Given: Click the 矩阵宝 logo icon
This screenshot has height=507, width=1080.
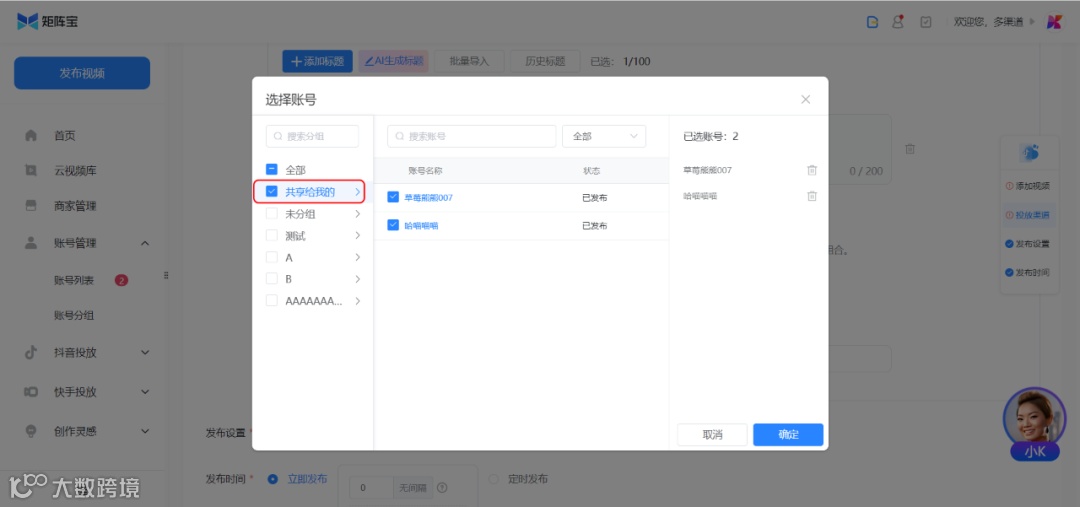Looking at the screenshot, I should pos(28,21).
